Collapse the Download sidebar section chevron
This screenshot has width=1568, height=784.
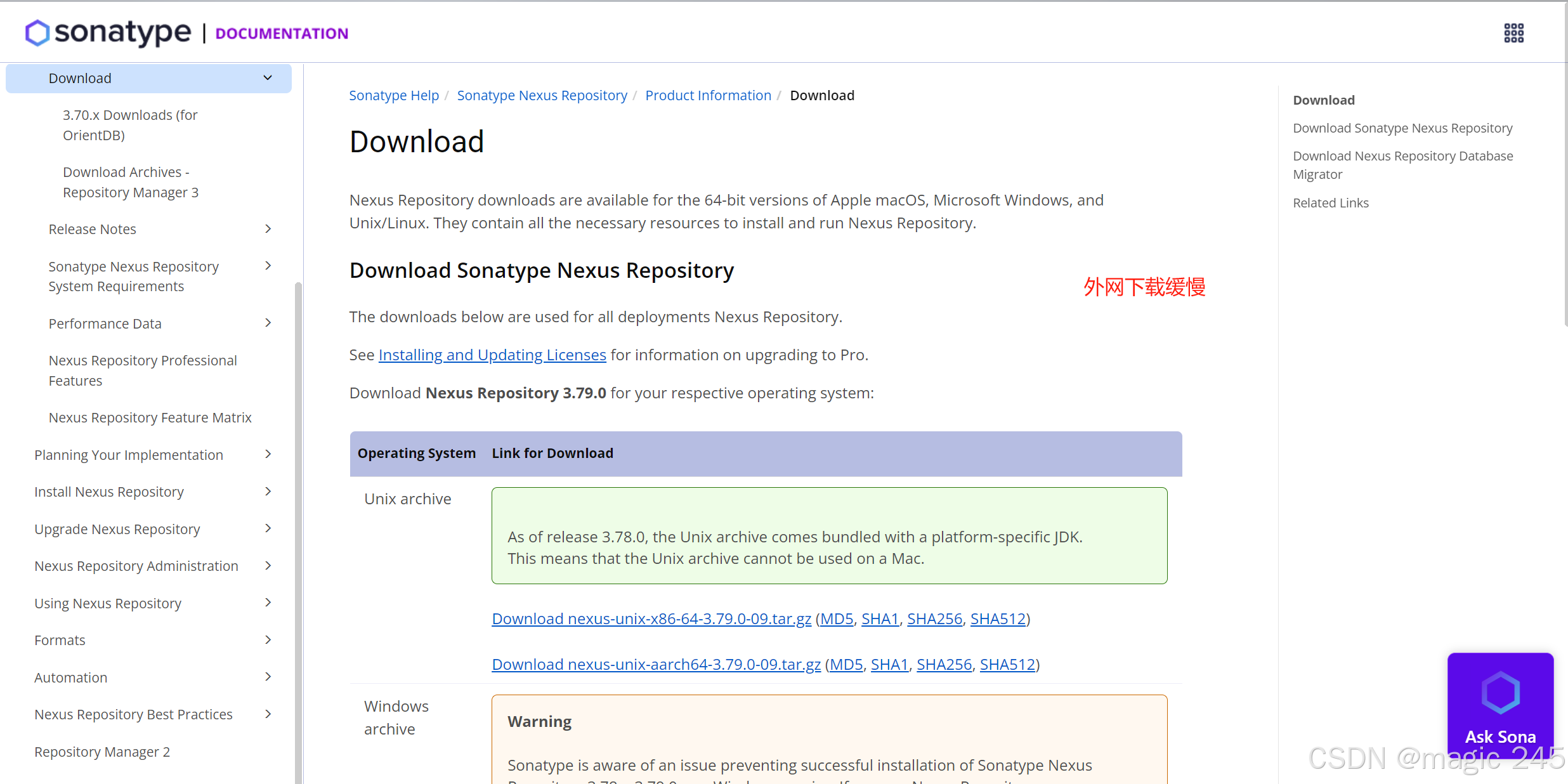268,78
